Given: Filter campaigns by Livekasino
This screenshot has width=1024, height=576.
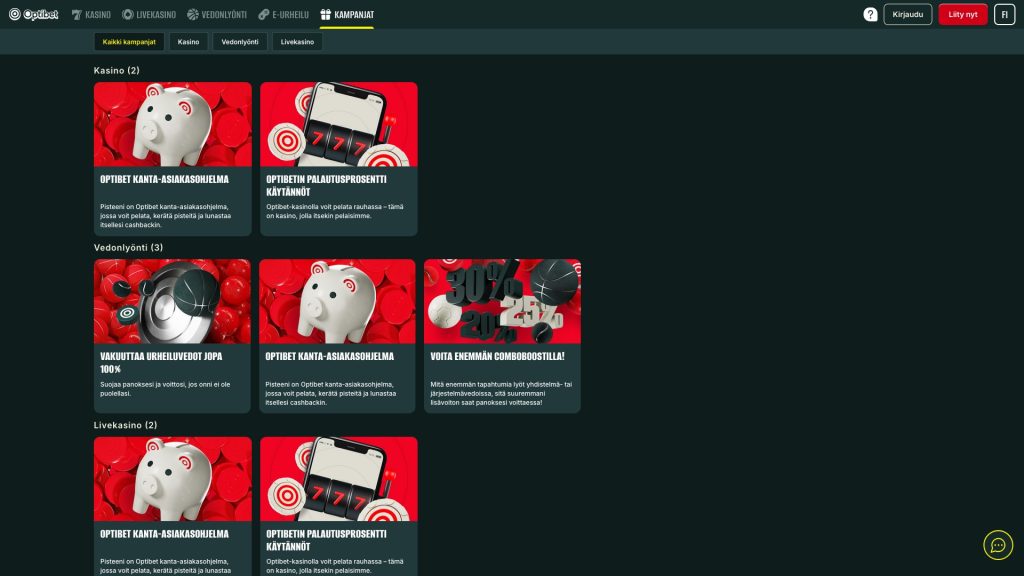Looking at the screenshot, I should pos(297,42).
